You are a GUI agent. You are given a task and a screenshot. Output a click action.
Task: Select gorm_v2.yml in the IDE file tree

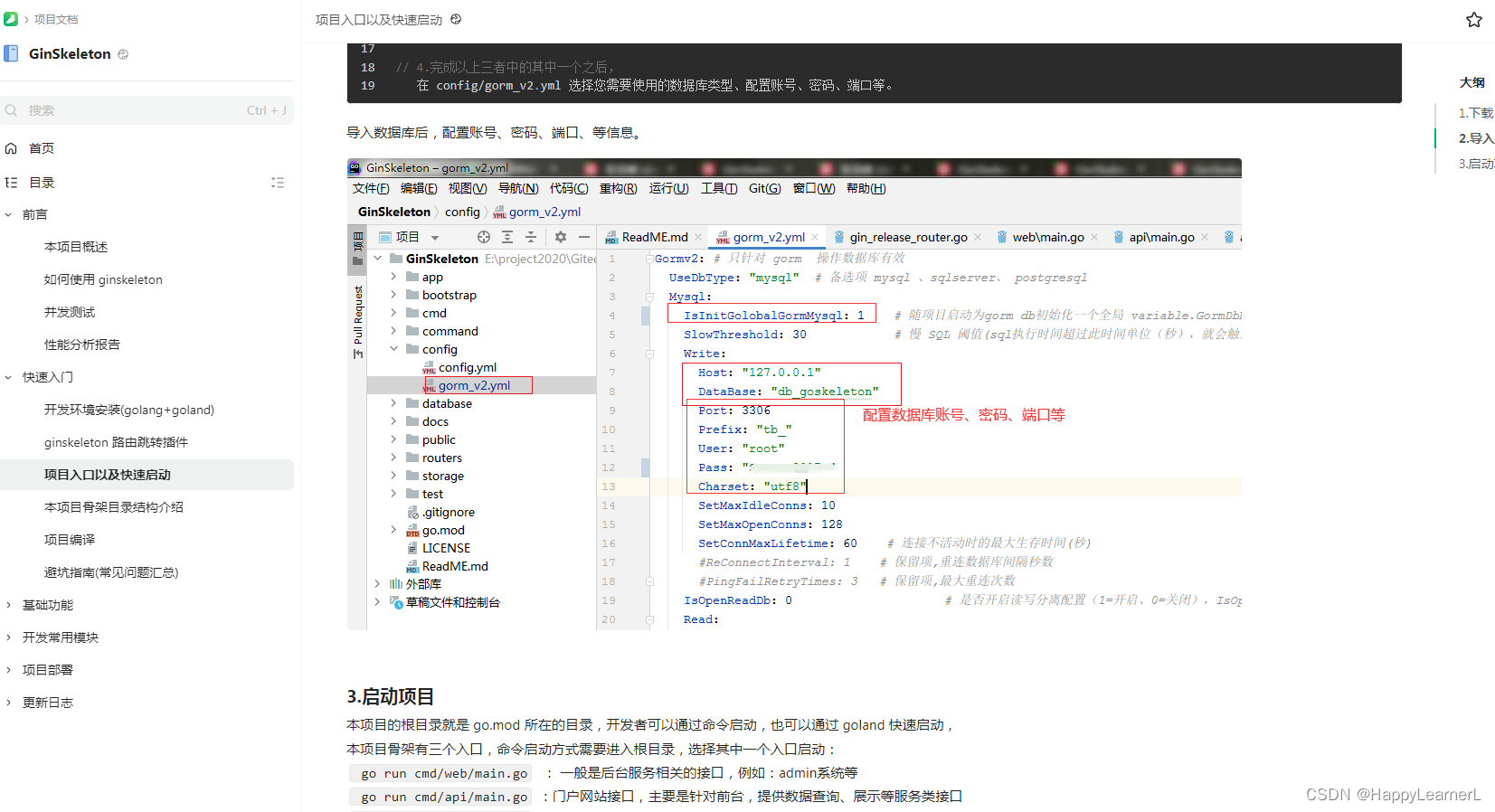(x=474, y=385)
